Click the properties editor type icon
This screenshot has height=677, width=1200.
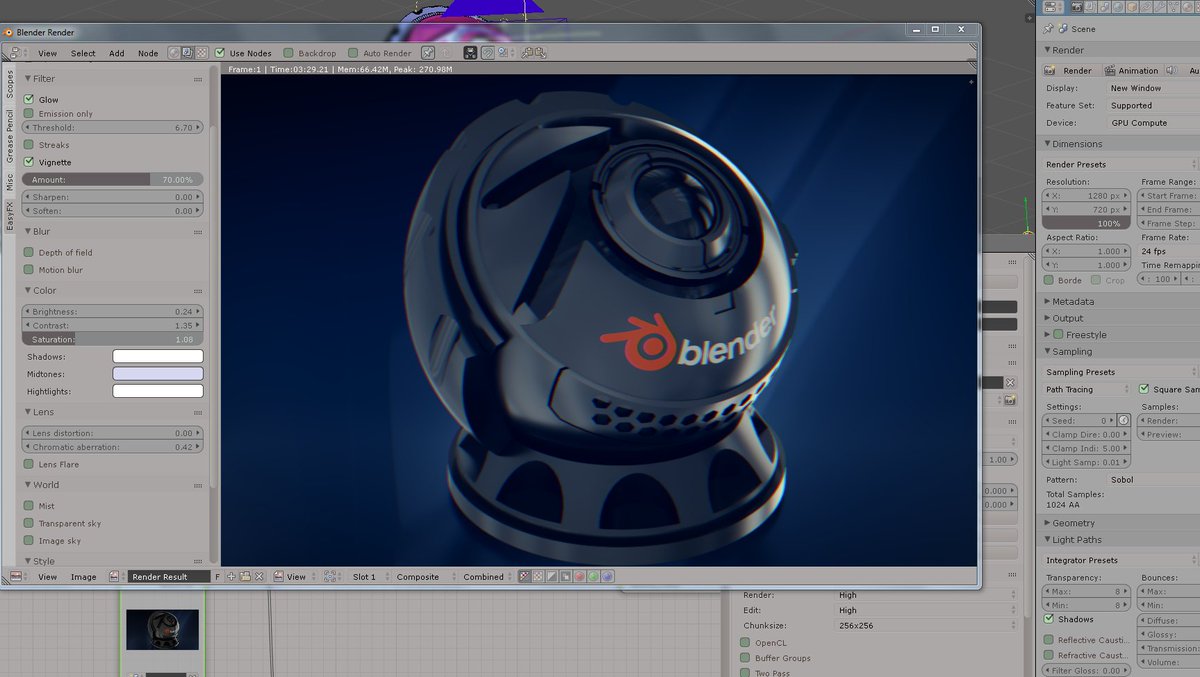click(x=1051, y=7)
